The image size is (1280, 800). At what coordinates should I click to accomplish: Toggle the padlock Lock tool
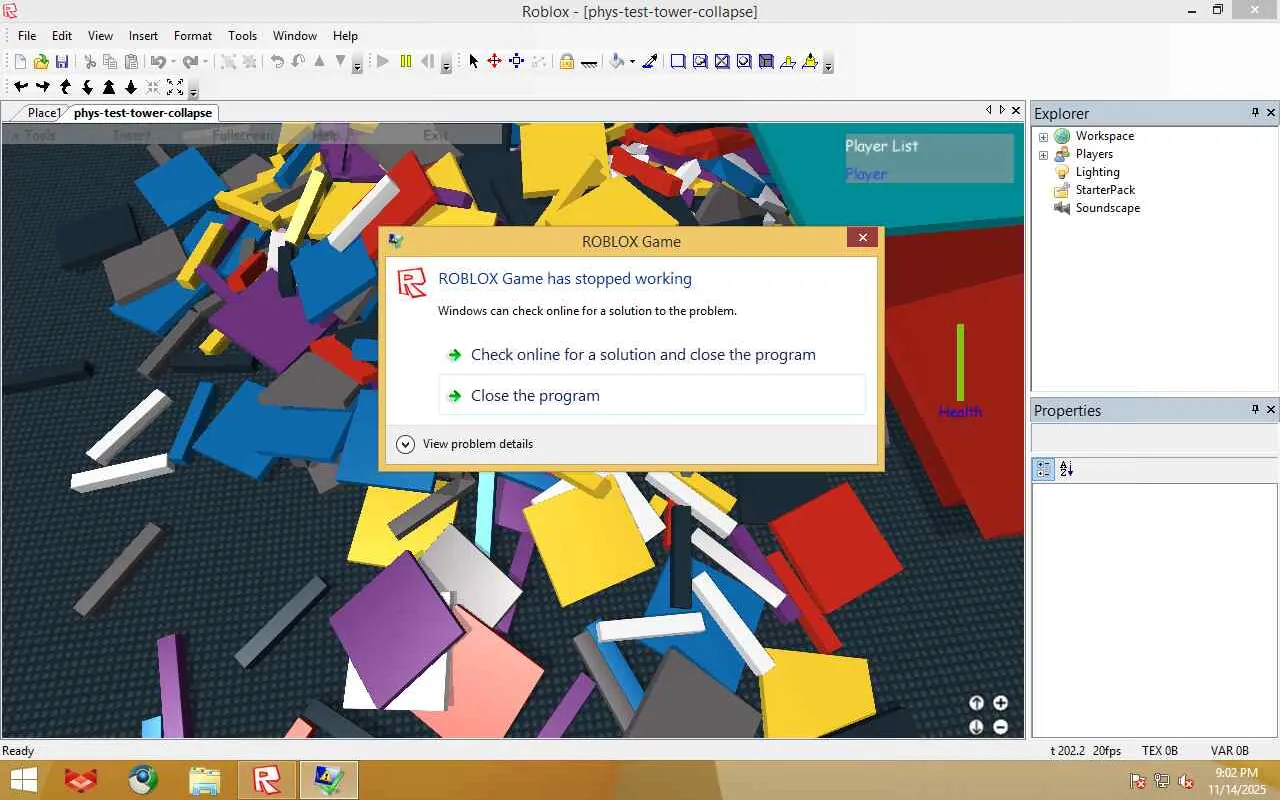click(566, 61)
